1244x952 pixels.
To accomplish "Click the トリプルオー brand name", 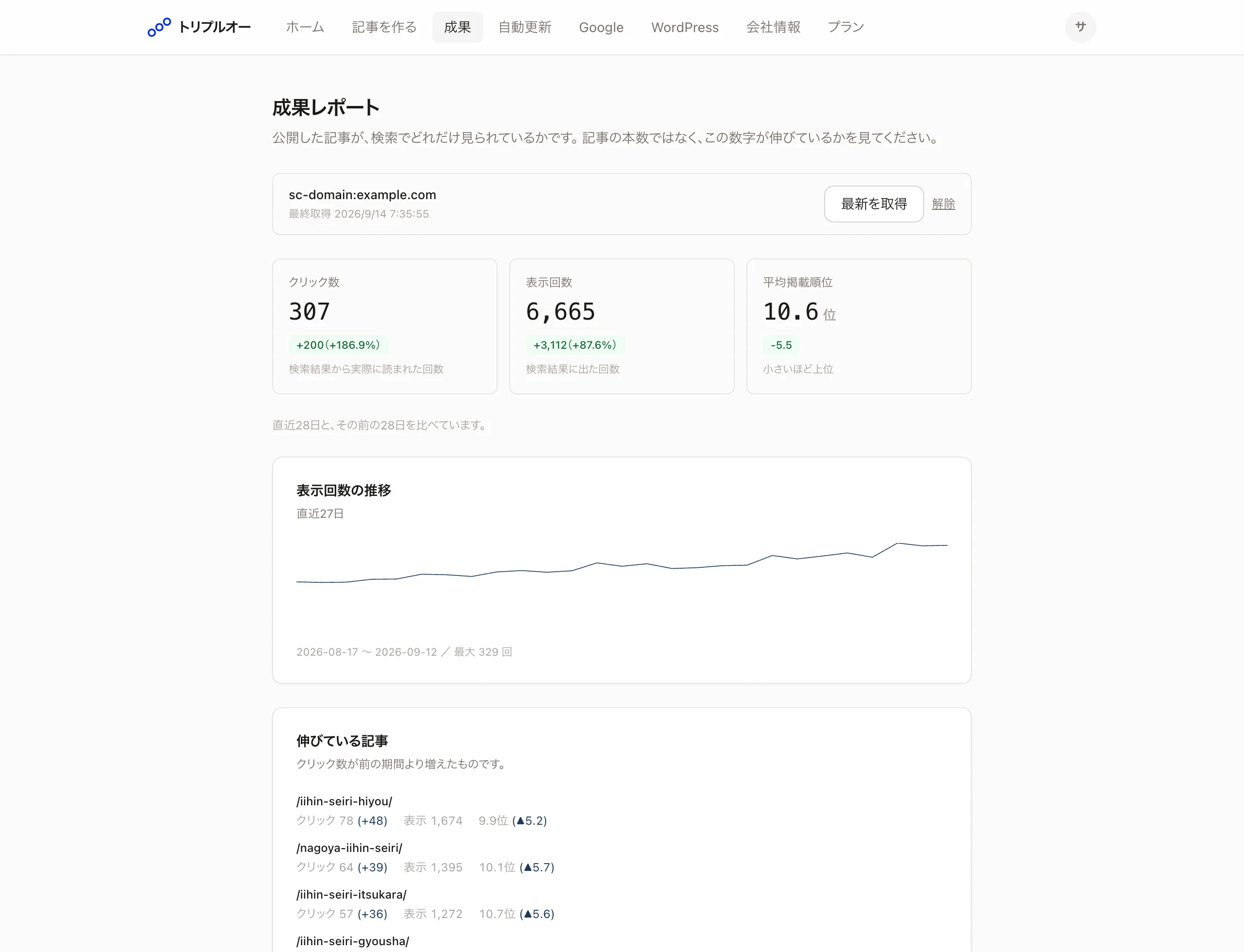I will (214, 27).
